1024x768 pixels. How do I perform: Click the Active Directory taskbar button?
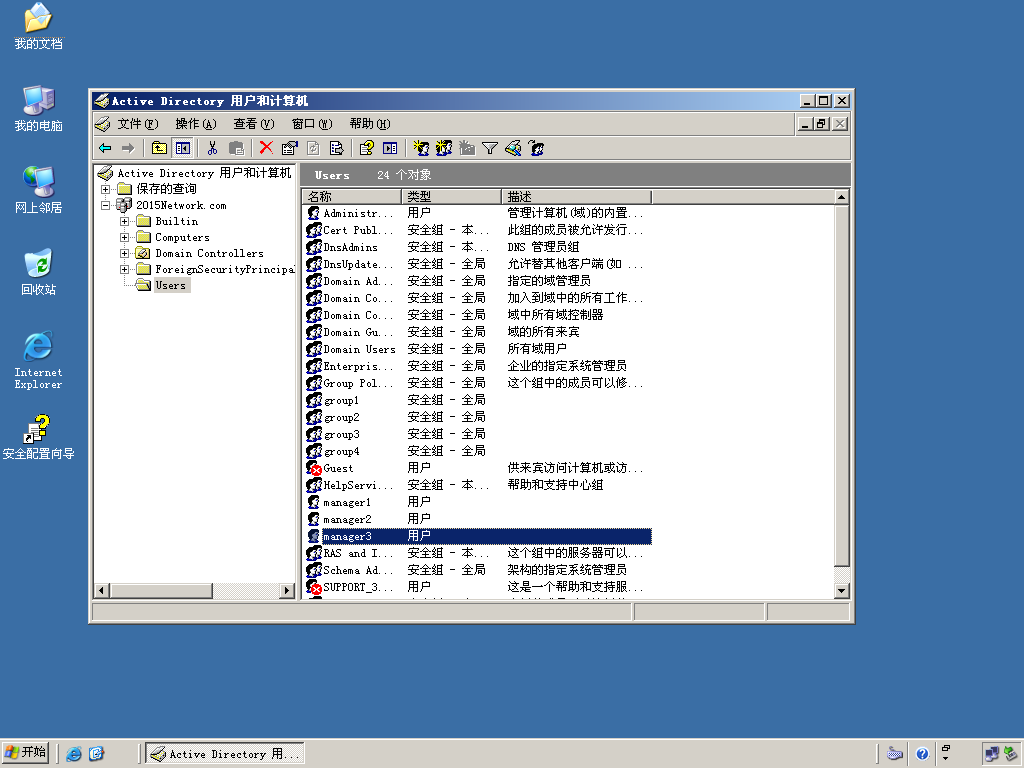pyautogui.click(x=225, y=754)
